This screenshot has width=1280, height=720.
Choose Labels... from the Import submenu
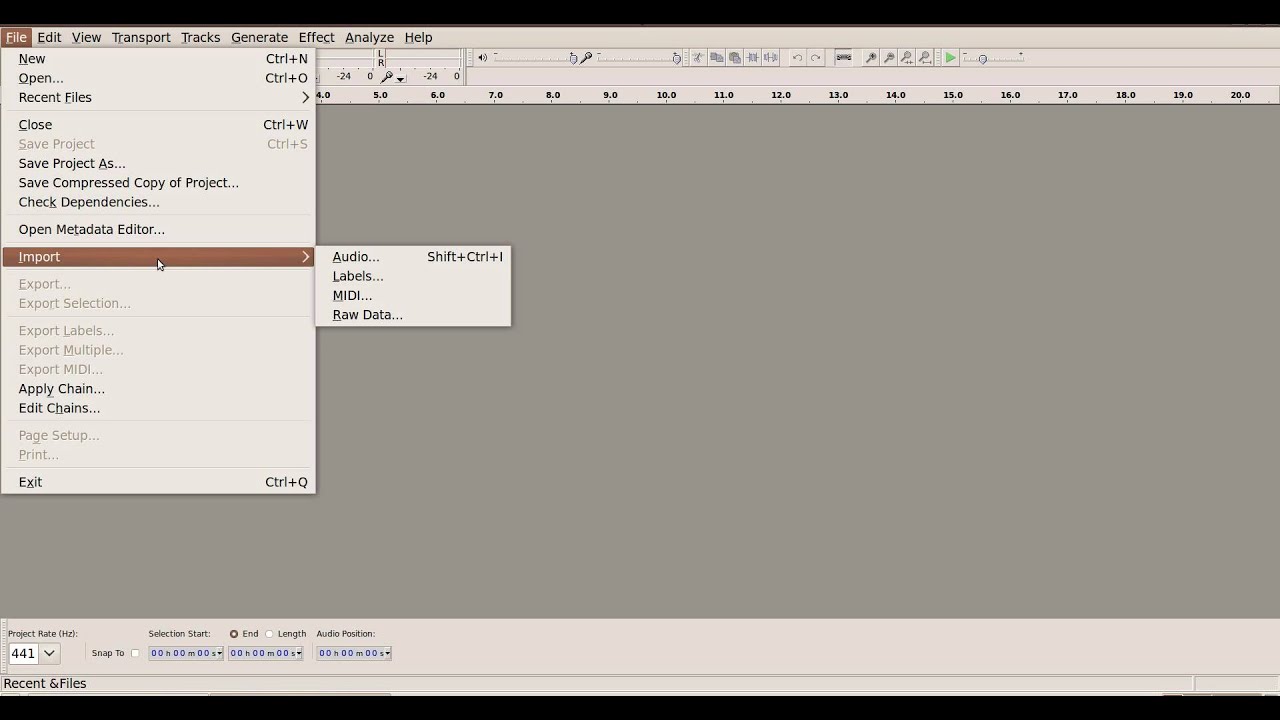pyautogui.click(x=413, y=276)
